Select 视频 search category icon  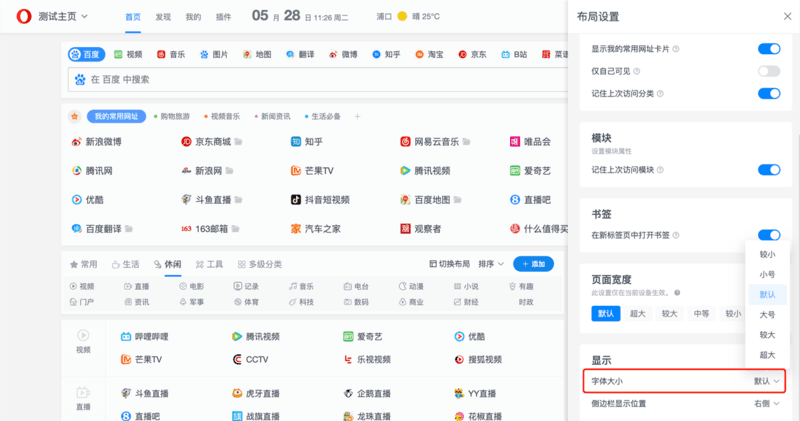pyautogui.click(x=118, y=54)
